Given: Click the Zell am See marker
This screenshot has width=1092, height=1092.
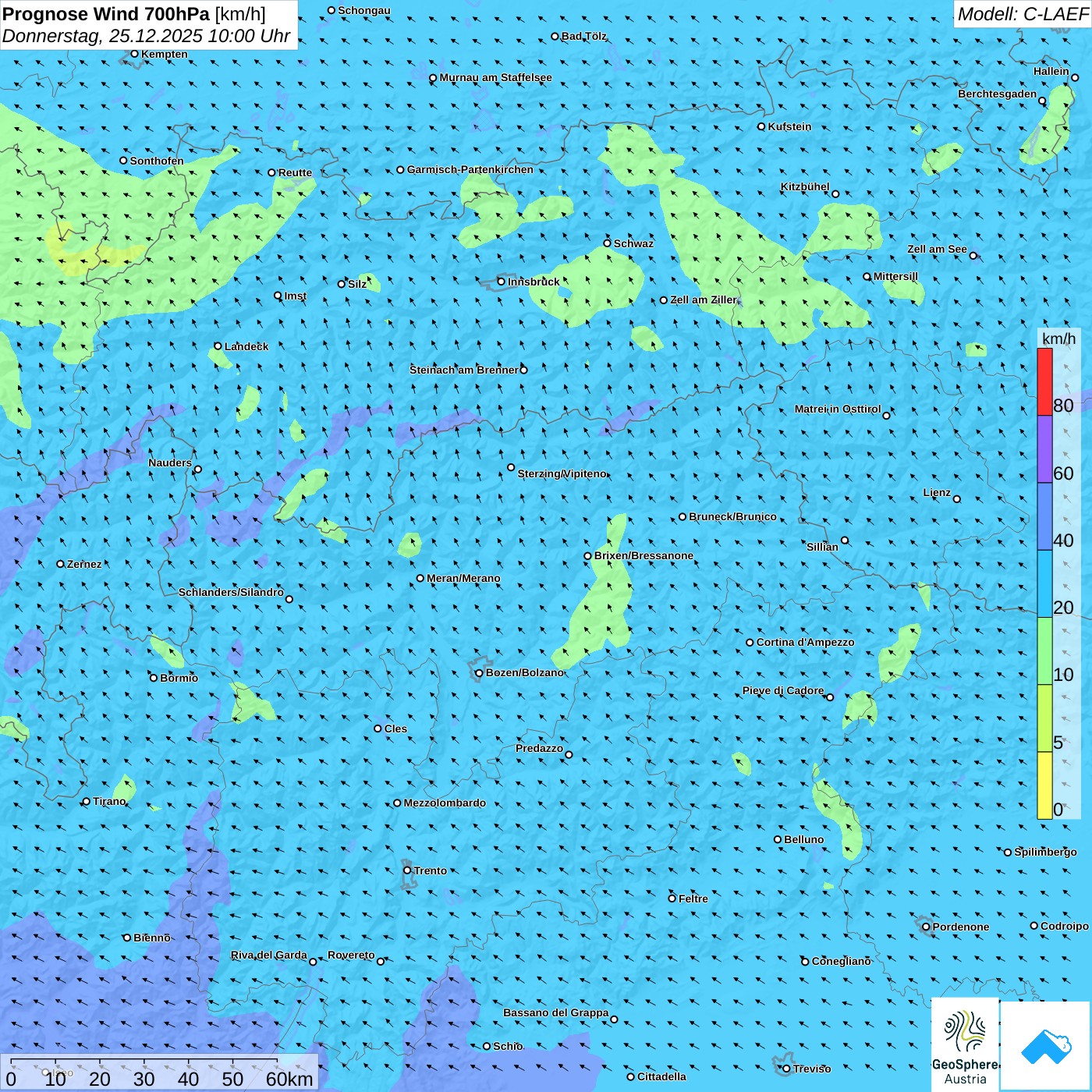Looking at the screenshot, I should [973, 256].
